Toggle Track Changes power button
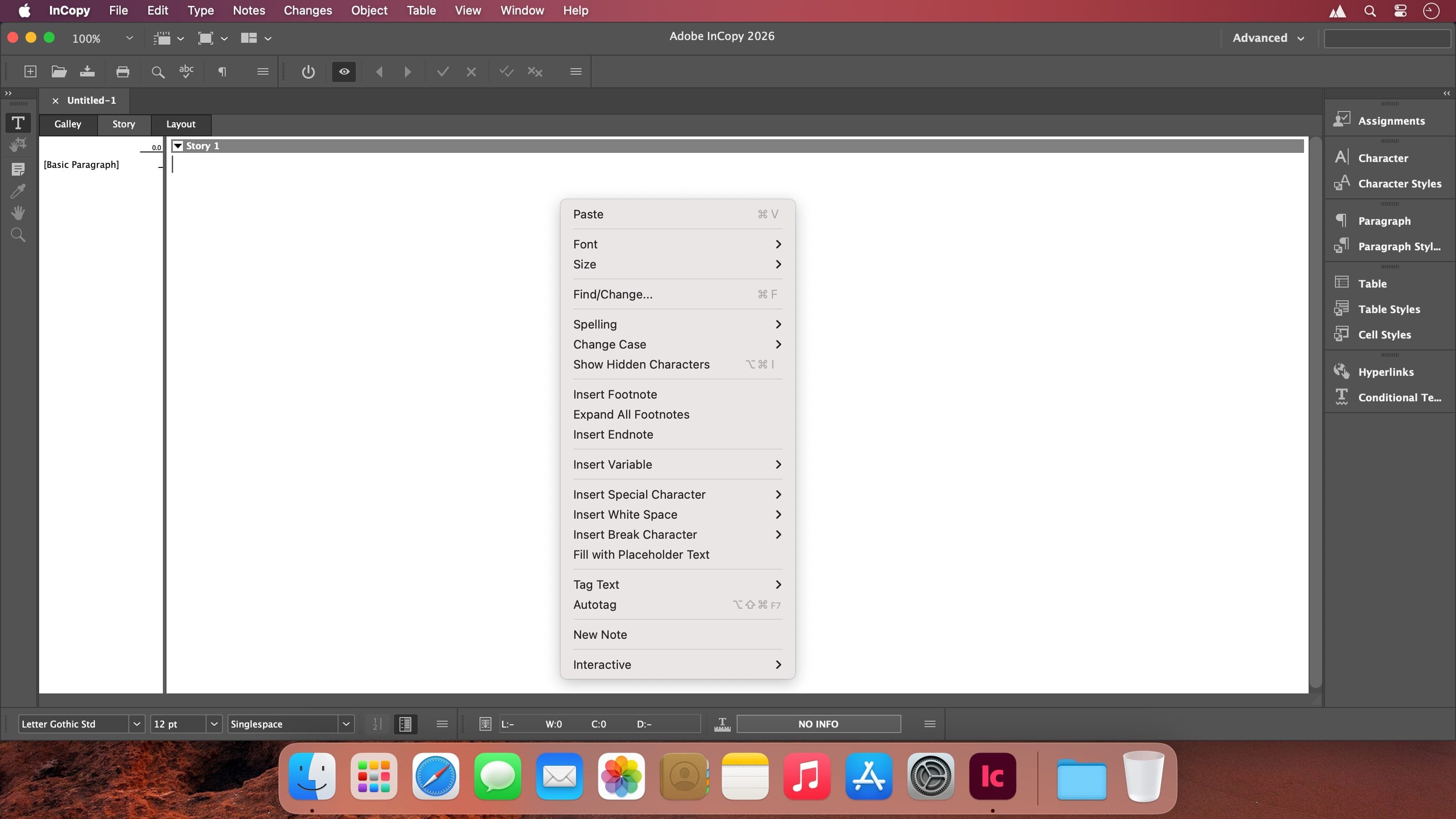Image resolution: width=1456 pixels, height=819 pixels. click(x=308, y=72)
